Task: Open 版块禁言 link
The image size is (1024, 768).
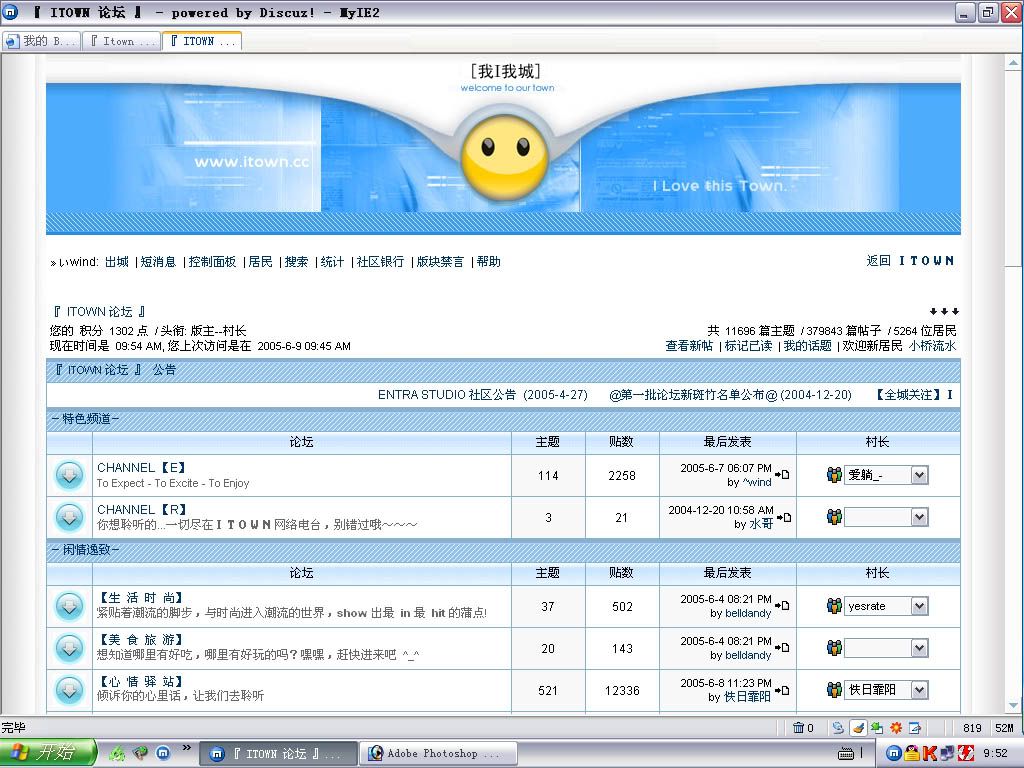Action: coord(440,262)
